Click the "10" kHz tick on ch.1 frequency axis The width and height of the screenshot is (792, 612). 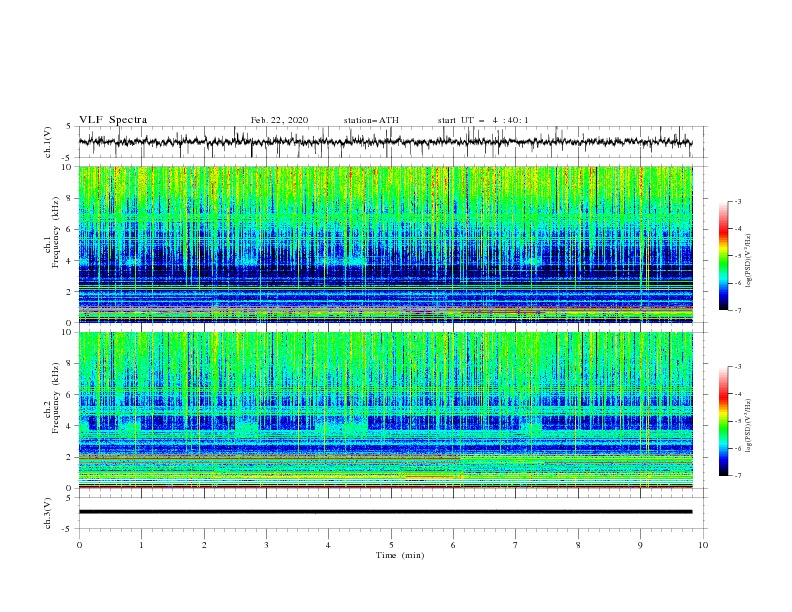67,167
